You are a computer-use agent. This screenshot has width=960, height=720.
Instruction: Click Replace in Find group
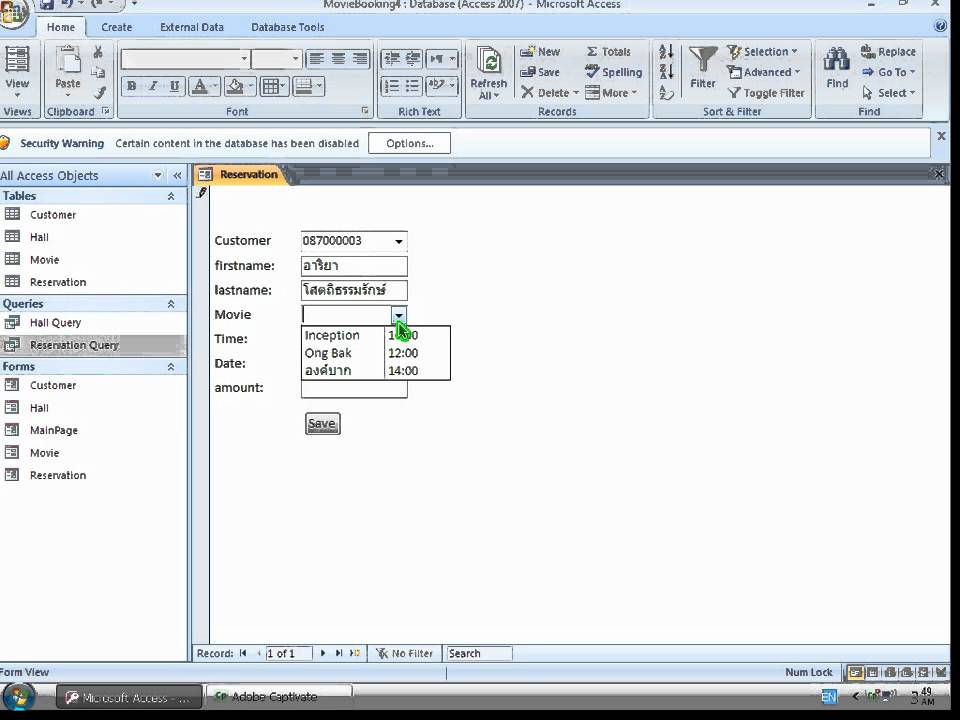tap(888, 51)
